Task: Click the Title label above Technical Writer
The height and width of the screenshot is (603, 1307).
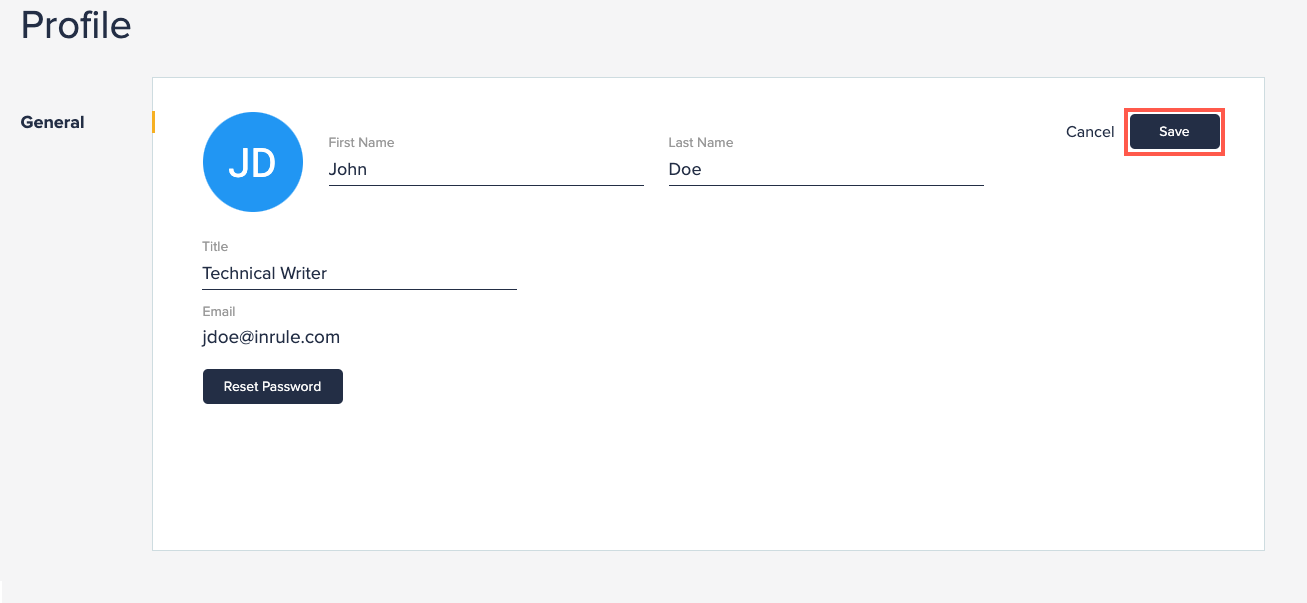Action: tap(215, 247)
